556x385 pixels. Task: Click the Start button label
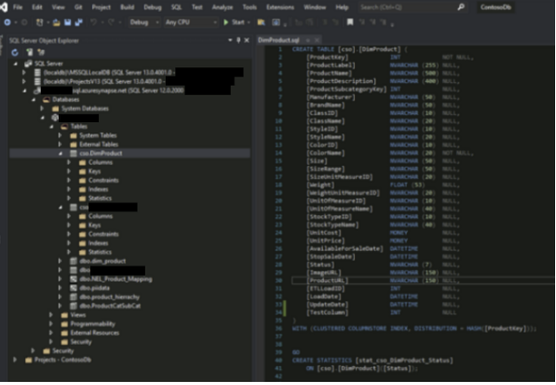pos(238,22)
